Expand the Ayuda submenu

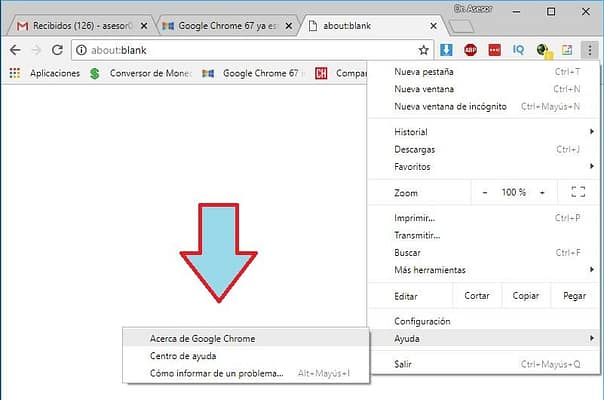484,338
